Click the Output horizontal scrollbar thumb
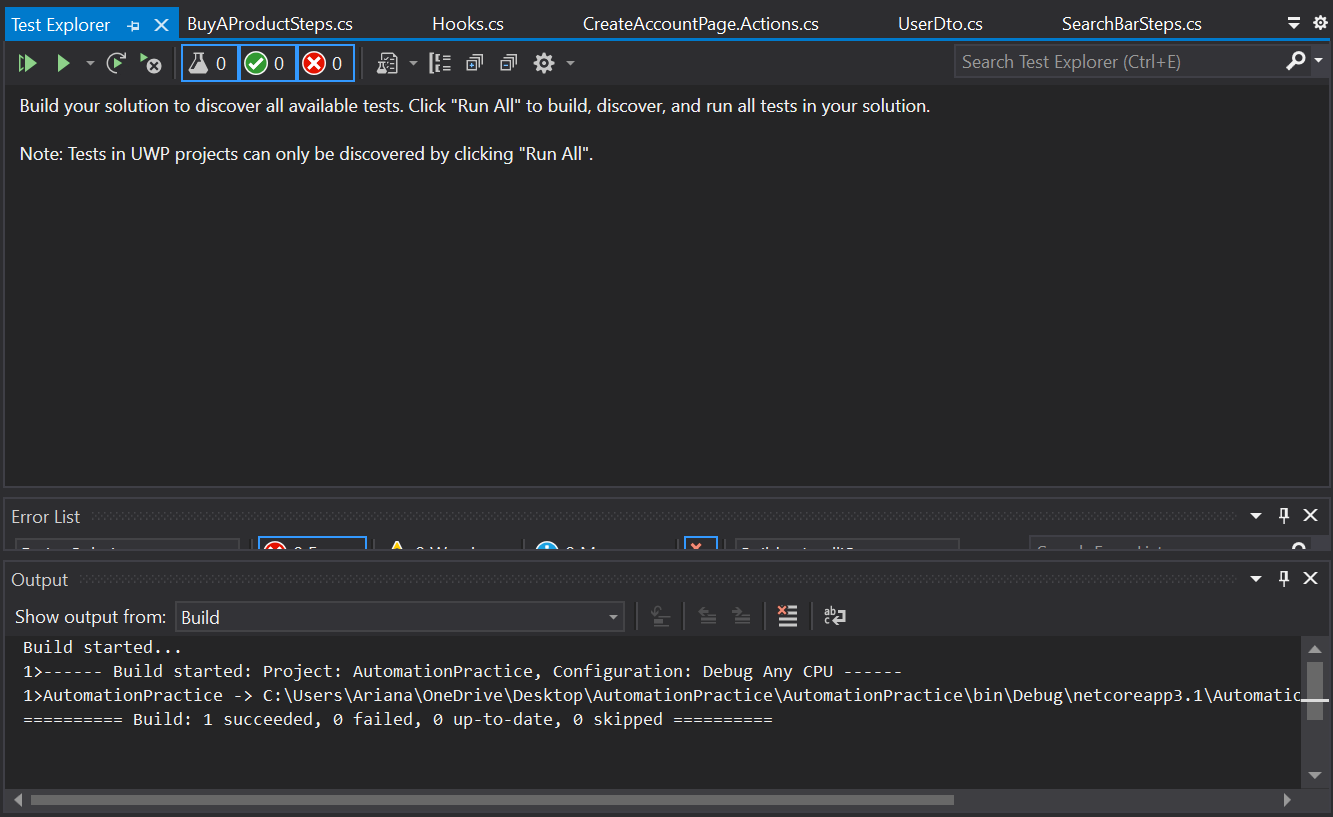The image size is (1333, 817). [492, 800]
